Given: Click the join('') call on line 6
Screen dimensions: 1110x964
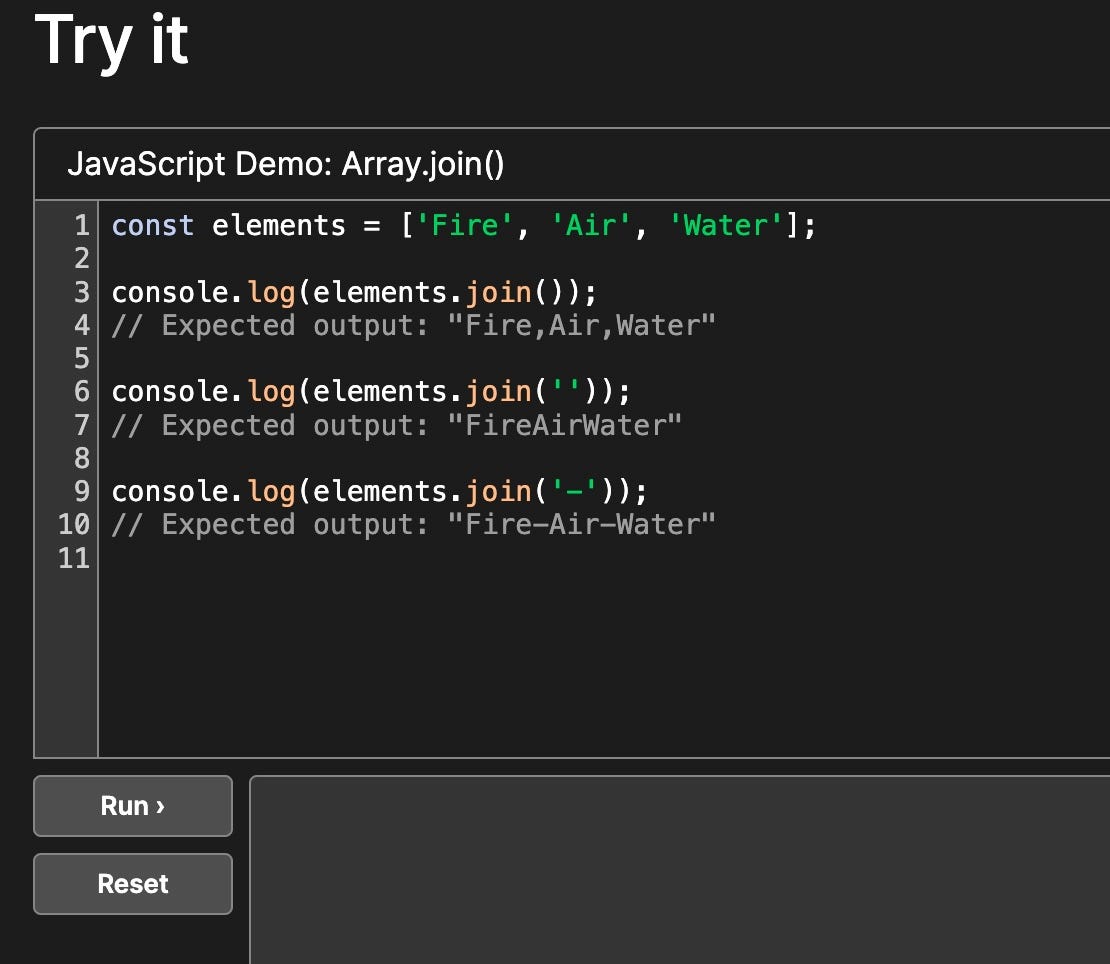Looking at the screenshot, I should 530,391.
